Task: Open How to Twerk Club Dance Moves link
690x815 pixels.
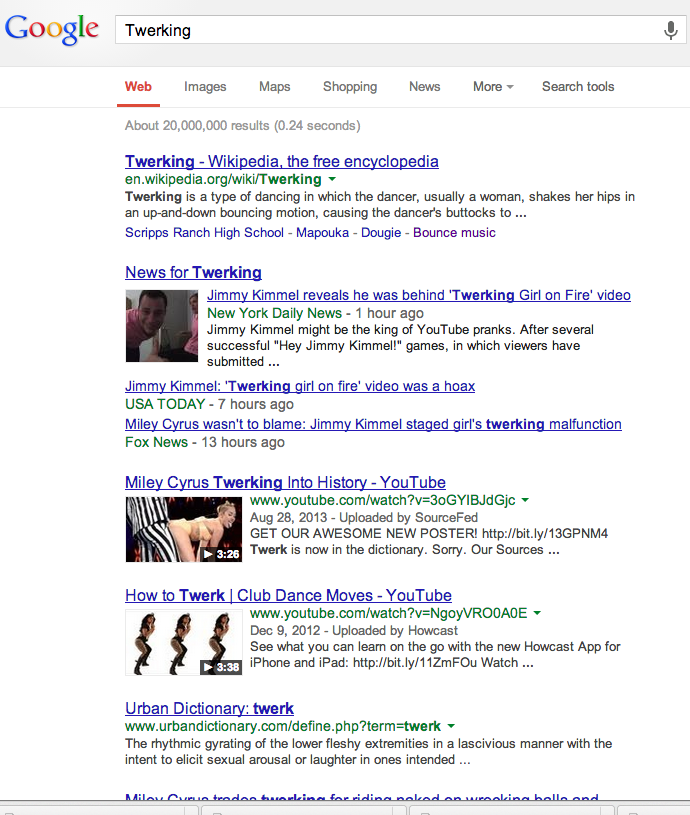Action: coord(288,596)
